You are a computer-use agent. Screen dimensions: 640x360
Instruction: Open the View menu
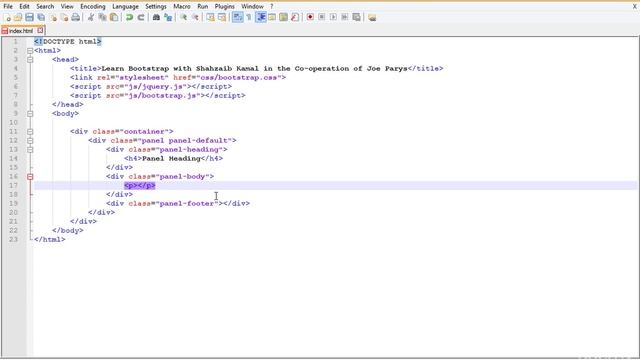[67, 7]
